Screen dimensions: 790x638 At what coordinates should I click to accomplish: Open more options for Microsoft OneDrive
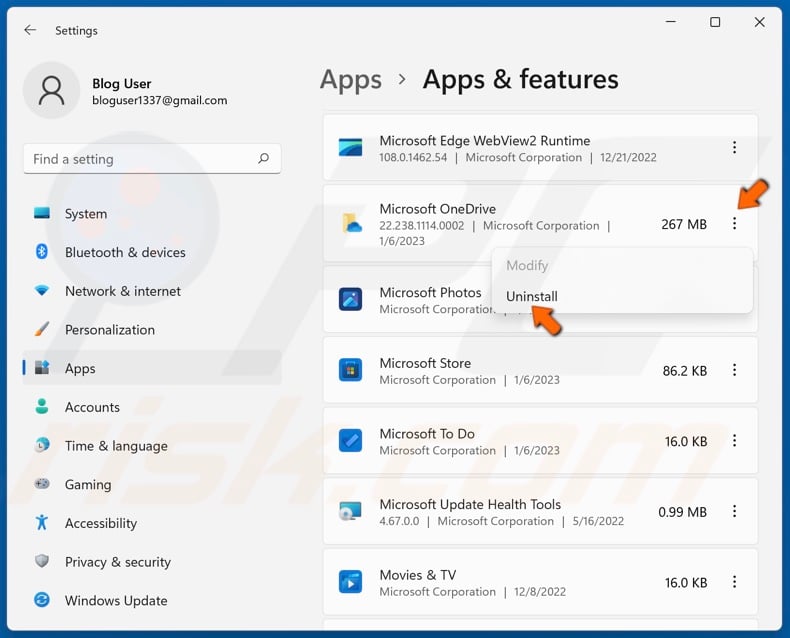[734, 223]
